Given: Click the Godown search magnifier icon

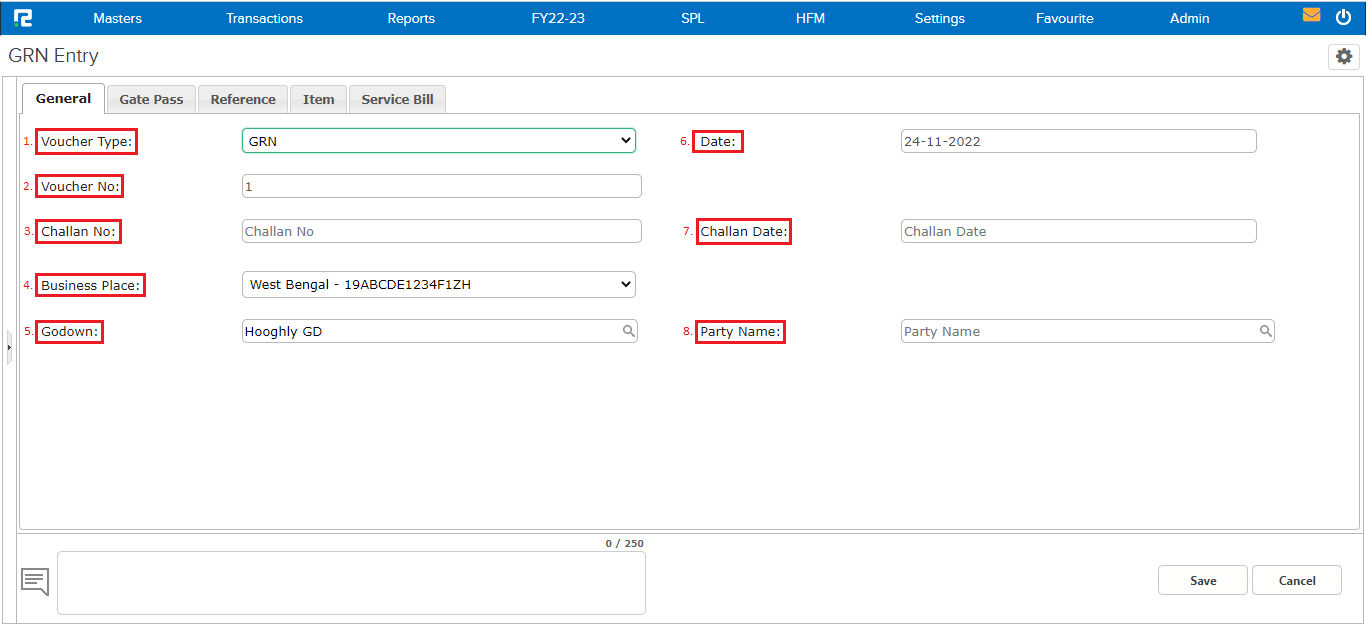Looking at the screenshot, I should [x=629, y=331].
